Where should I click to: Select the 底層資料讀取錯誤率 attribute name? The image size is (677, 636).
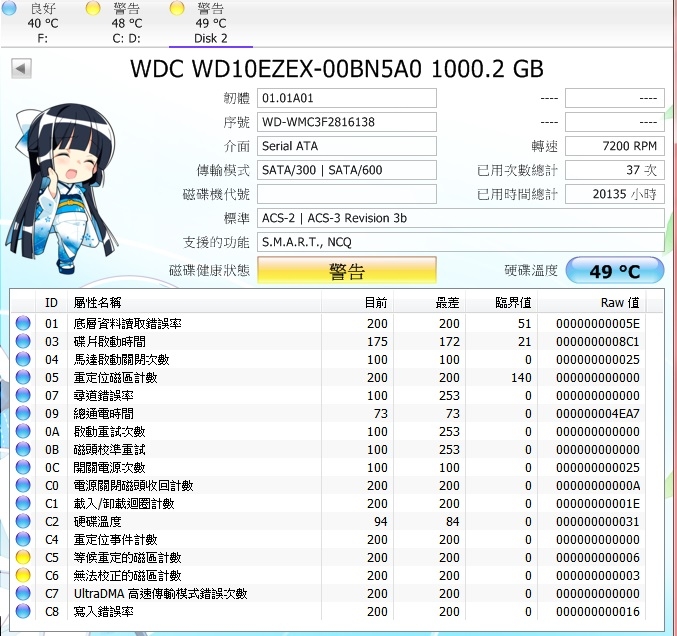127,323
